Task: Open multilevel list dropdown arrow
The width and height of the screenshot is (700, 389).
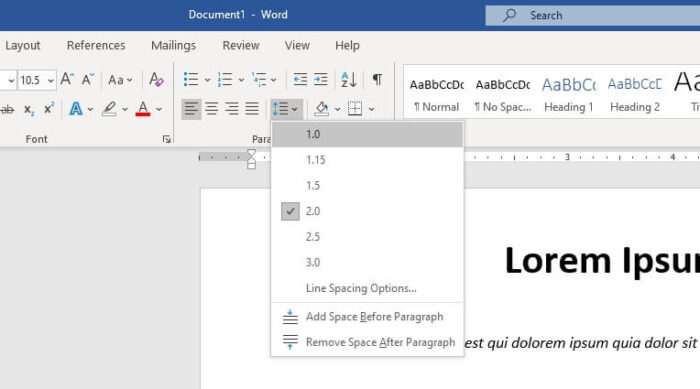Action: click(274, 80)
